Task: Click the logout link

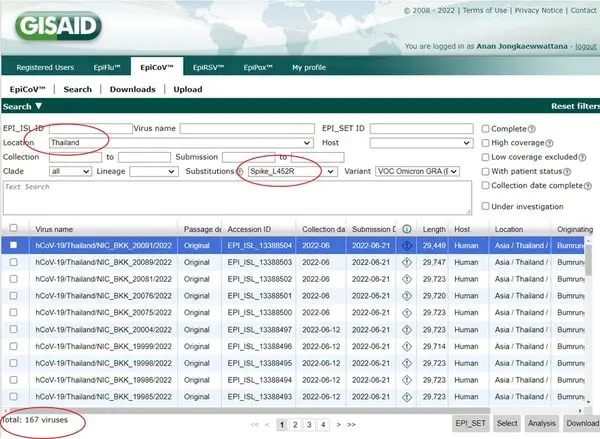Action: 586,46
